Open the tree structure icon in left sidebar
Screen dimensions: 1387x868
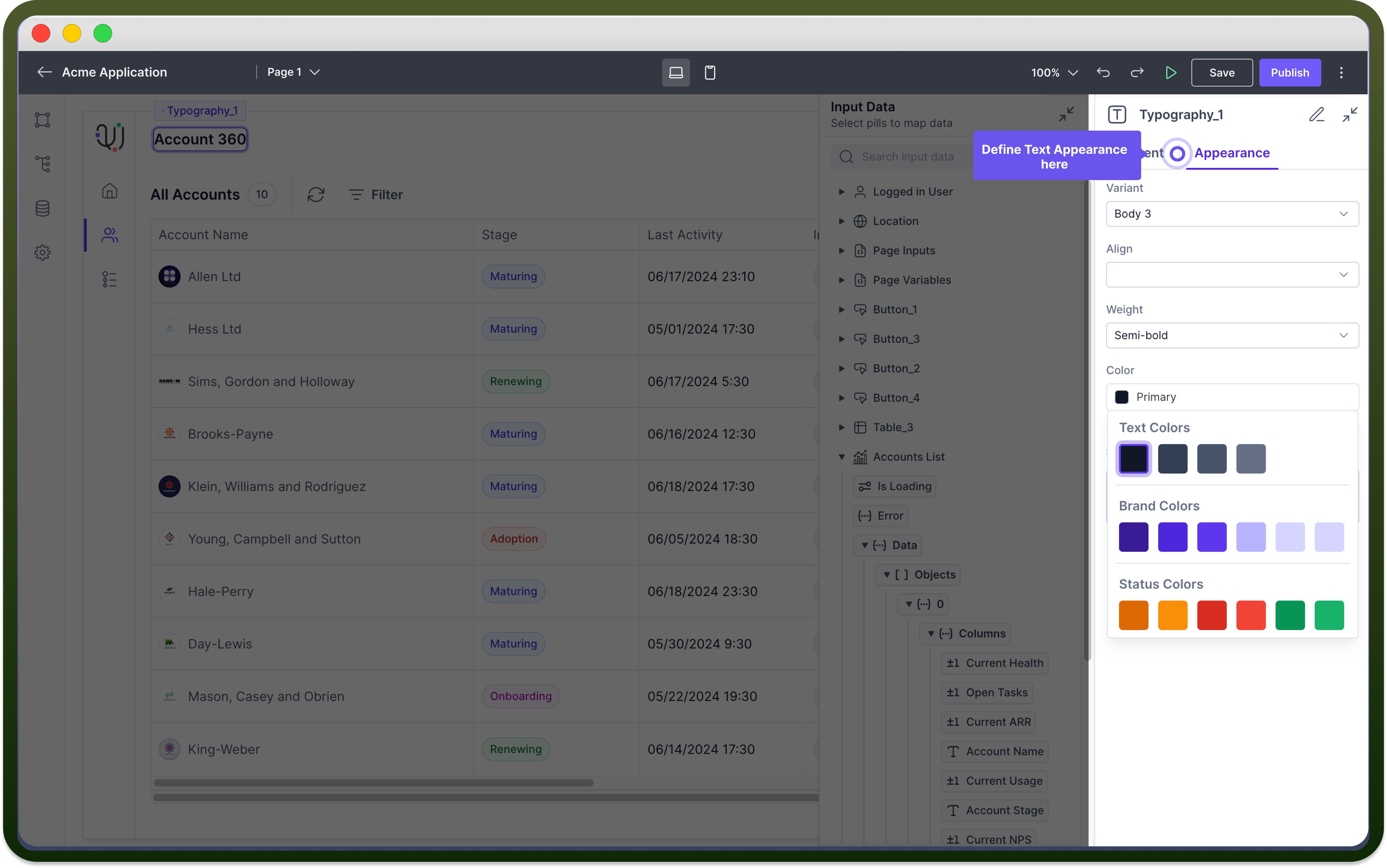point(43,164)
